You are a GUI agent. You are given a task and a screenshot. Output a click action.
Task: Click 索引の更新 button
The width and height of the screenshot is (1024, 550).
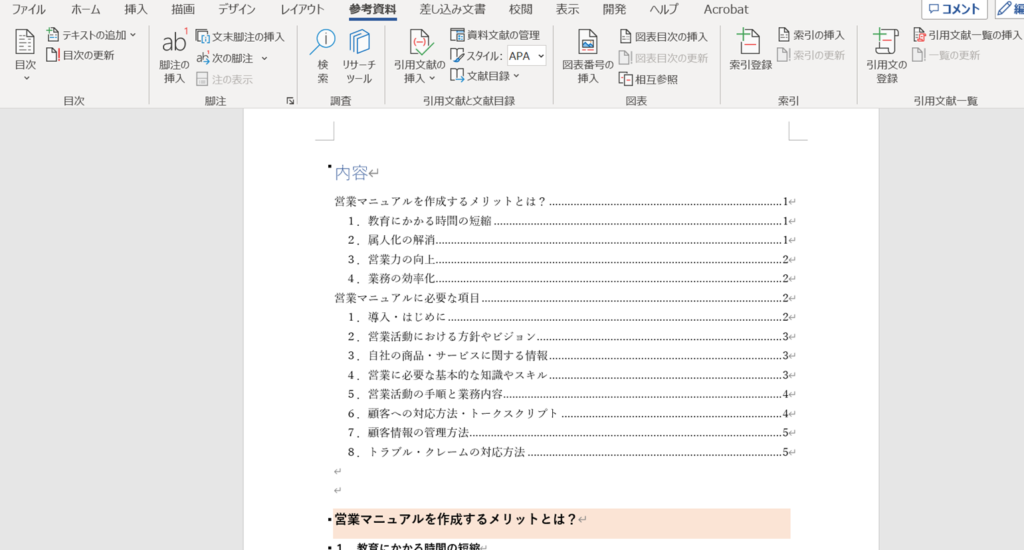810,56
